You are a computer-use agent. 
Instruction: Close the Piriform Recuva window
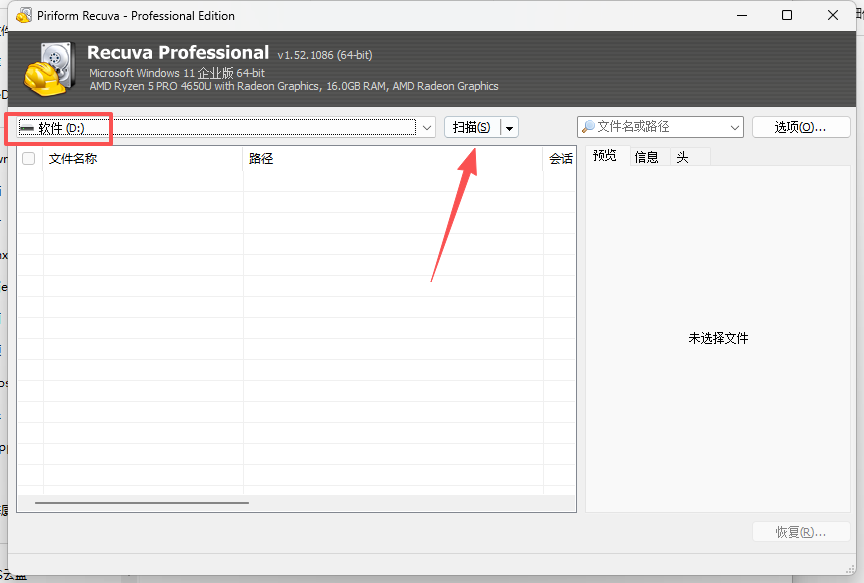click(x=833, y=15)
